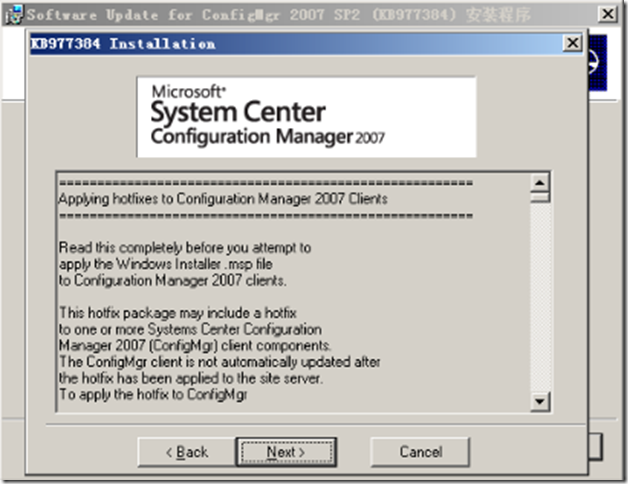Click the scroll up arrow in readme box
Image resolution: width=628 pixels, height=484 pixels.
(540, 183)
